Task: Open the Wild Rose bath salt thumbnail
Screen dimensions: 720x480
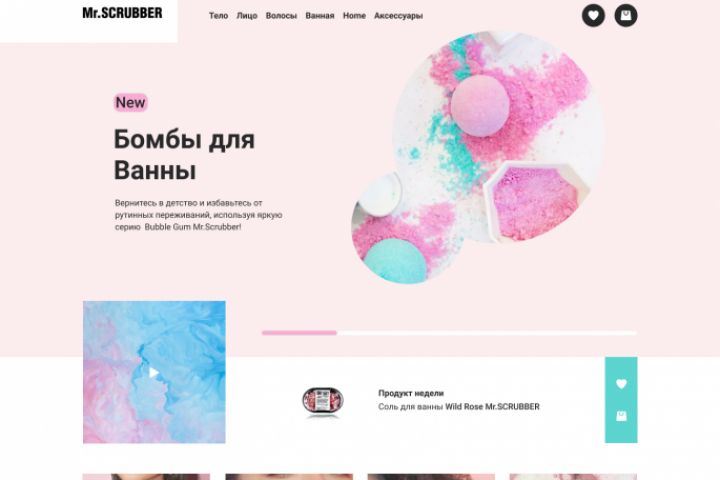Action: point(323,401)
